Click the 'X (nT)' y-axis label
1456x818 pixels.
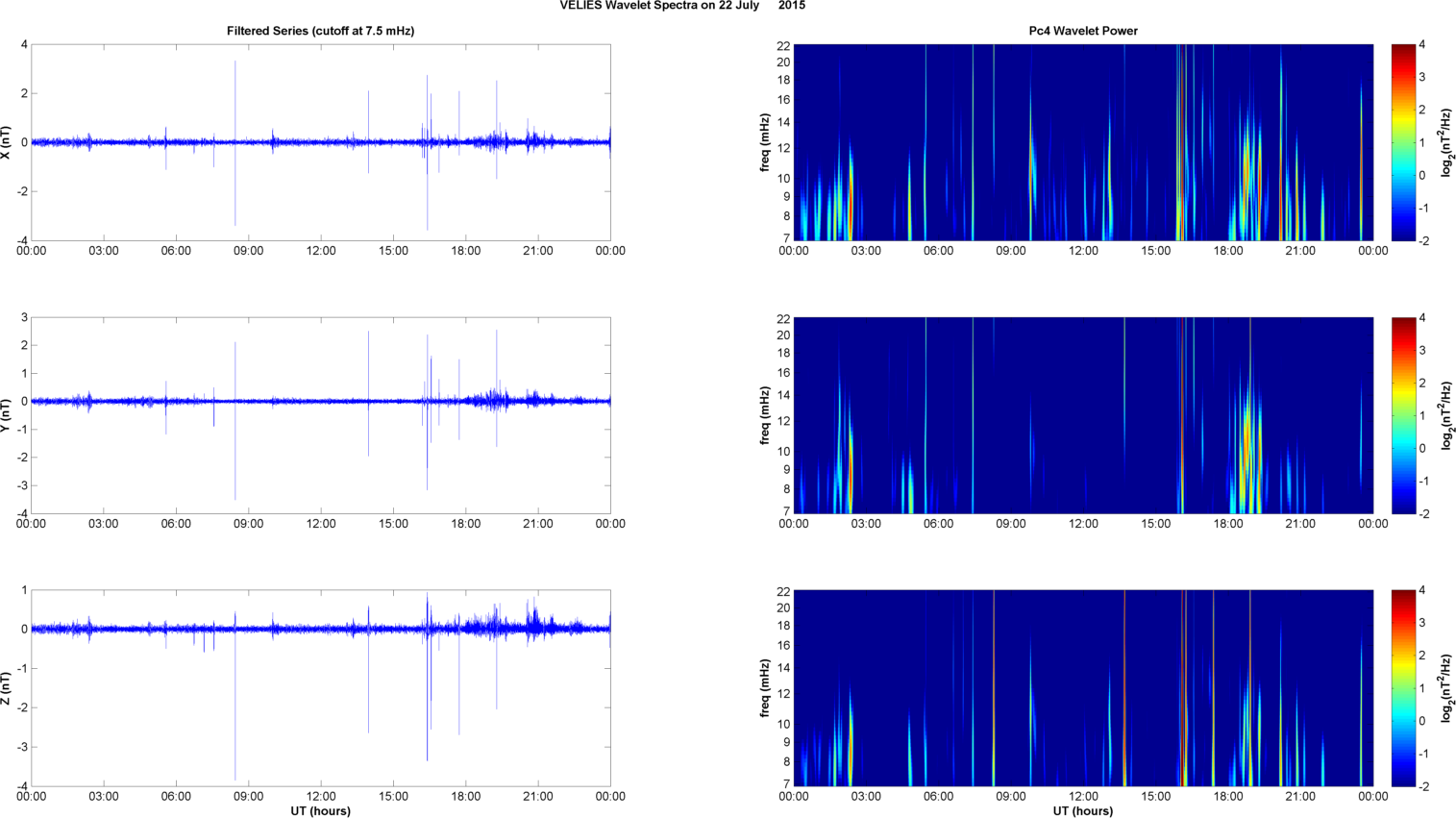coord(7,142)
